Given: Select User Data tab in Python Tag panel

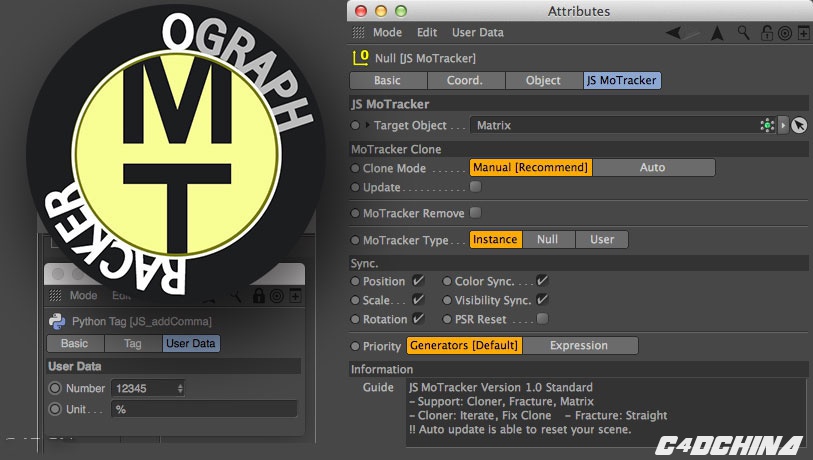Looking at the screenshot, I should click(191, 343).
